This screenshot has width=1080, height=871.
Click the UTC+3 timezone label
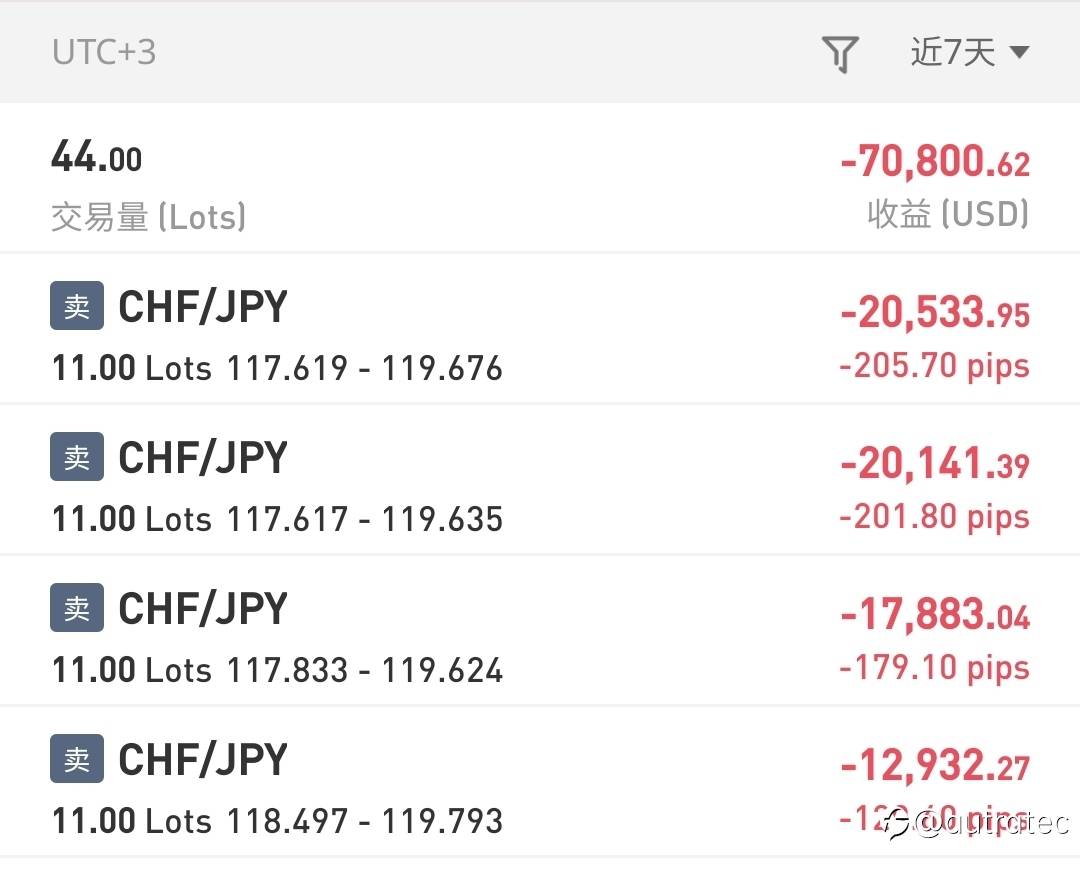(104, 52)
